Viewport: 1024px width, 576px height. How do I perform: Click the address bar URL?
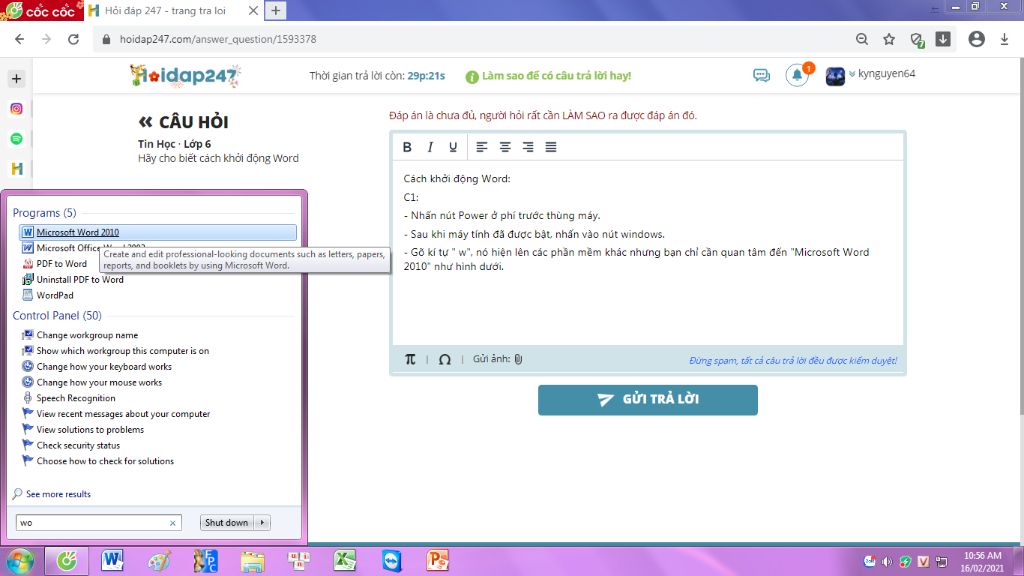coord(218,39)
